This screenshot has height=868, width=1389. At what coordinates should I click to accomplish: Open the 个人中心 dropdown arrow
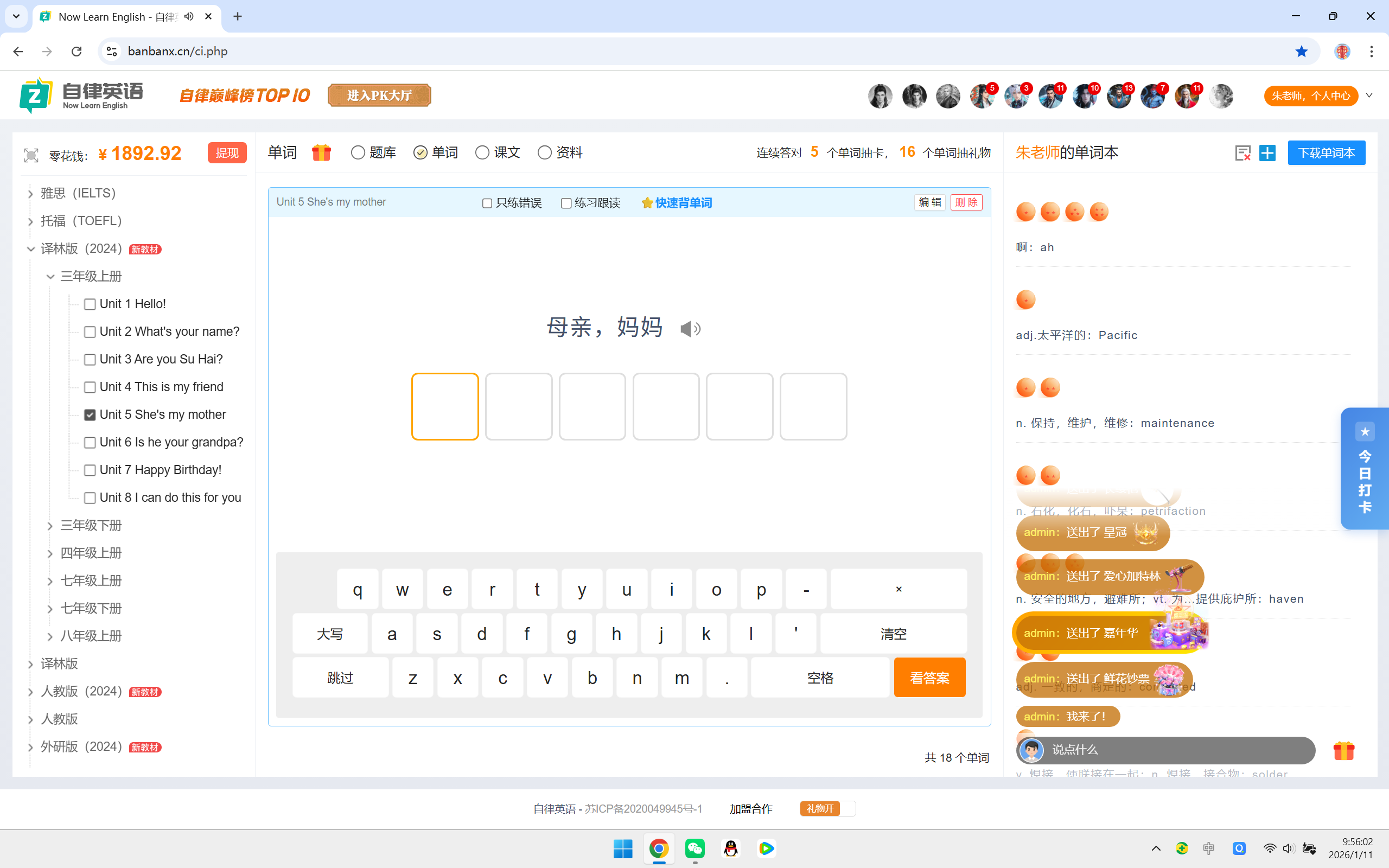[1369, 95]
